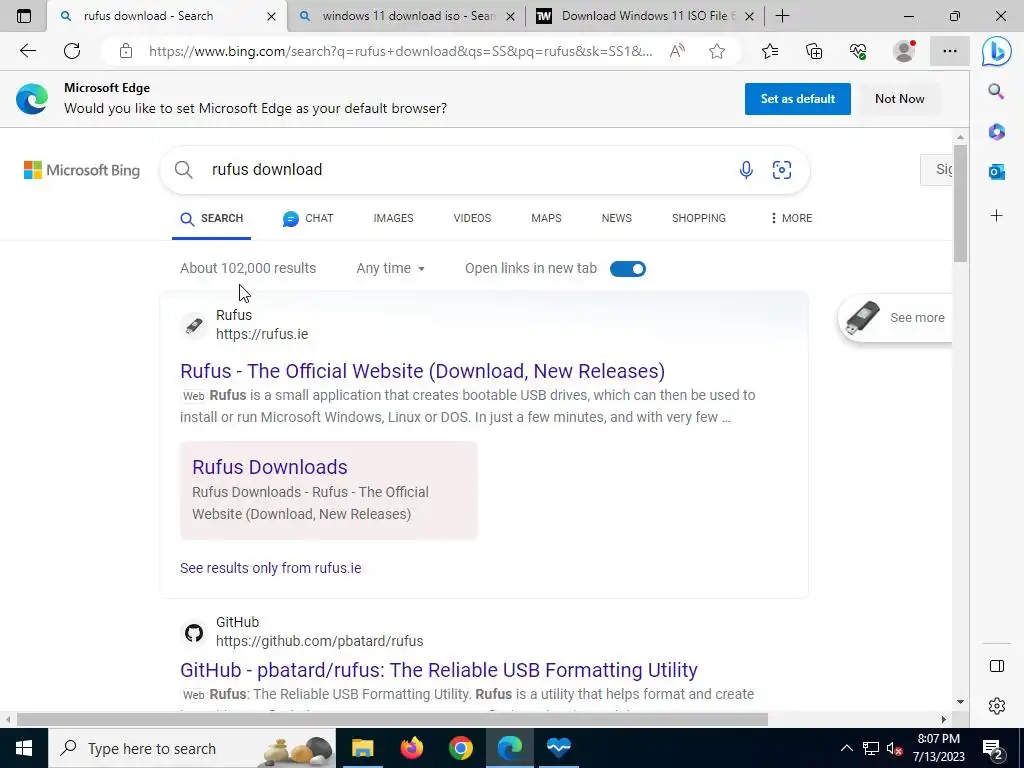The height and width of the screenshot is (768, 1024).
Task: Click Set as default button
Action: [x=797, y=99]
